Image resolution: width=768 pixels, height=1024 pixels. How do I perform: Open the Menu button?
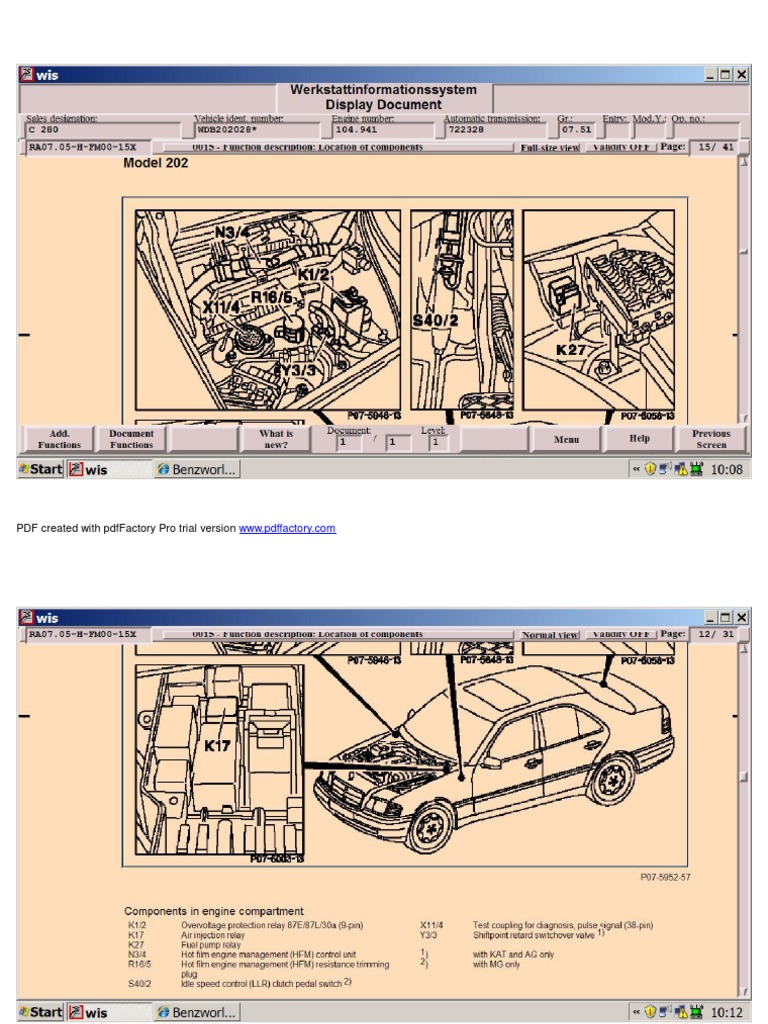click(x=566, y=439)
